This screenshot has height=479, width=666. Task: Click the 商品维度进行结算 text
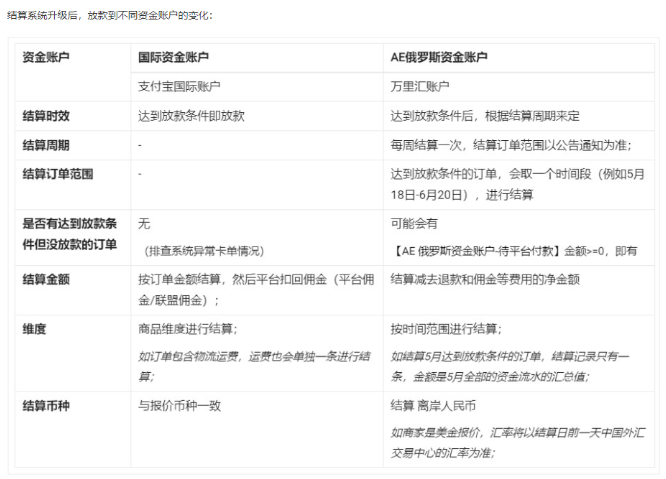pyautogui.click(x=188, y=329)
